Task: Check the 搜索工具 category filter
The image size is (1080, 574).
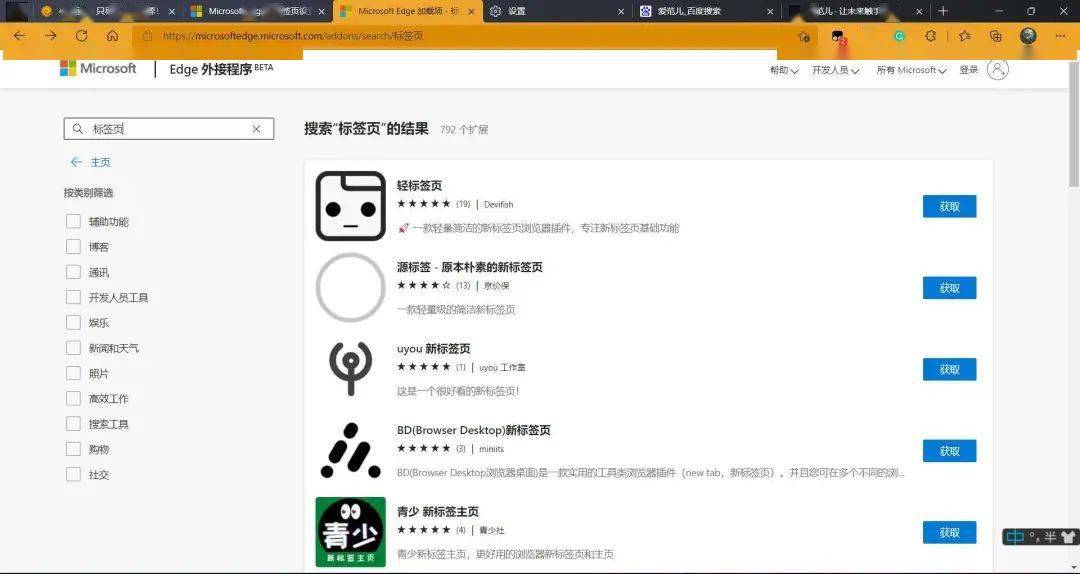Action: point(73,424)
